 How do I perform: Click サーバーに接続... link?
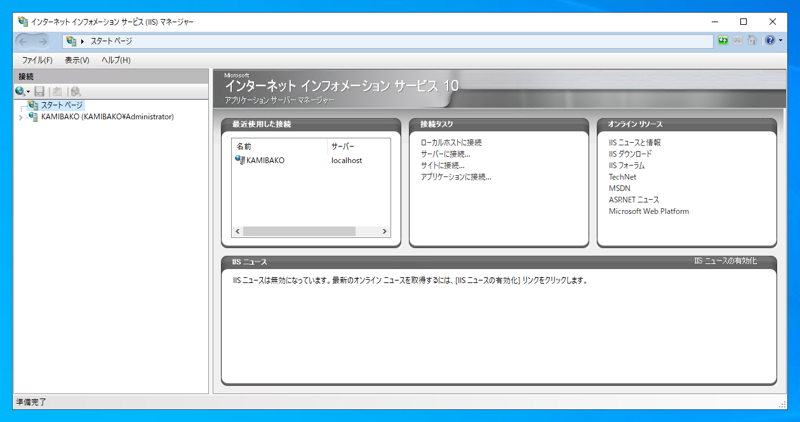pos(445,154)
